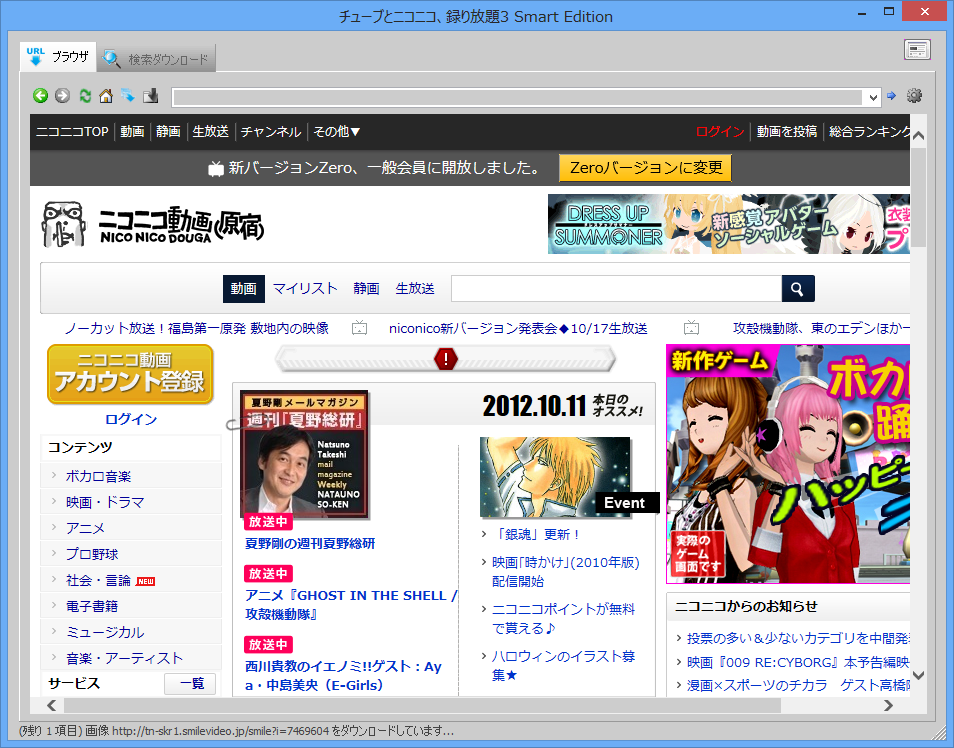Refresh the page with green reload icon
This screenshot has width=954, height=748.
85,96
